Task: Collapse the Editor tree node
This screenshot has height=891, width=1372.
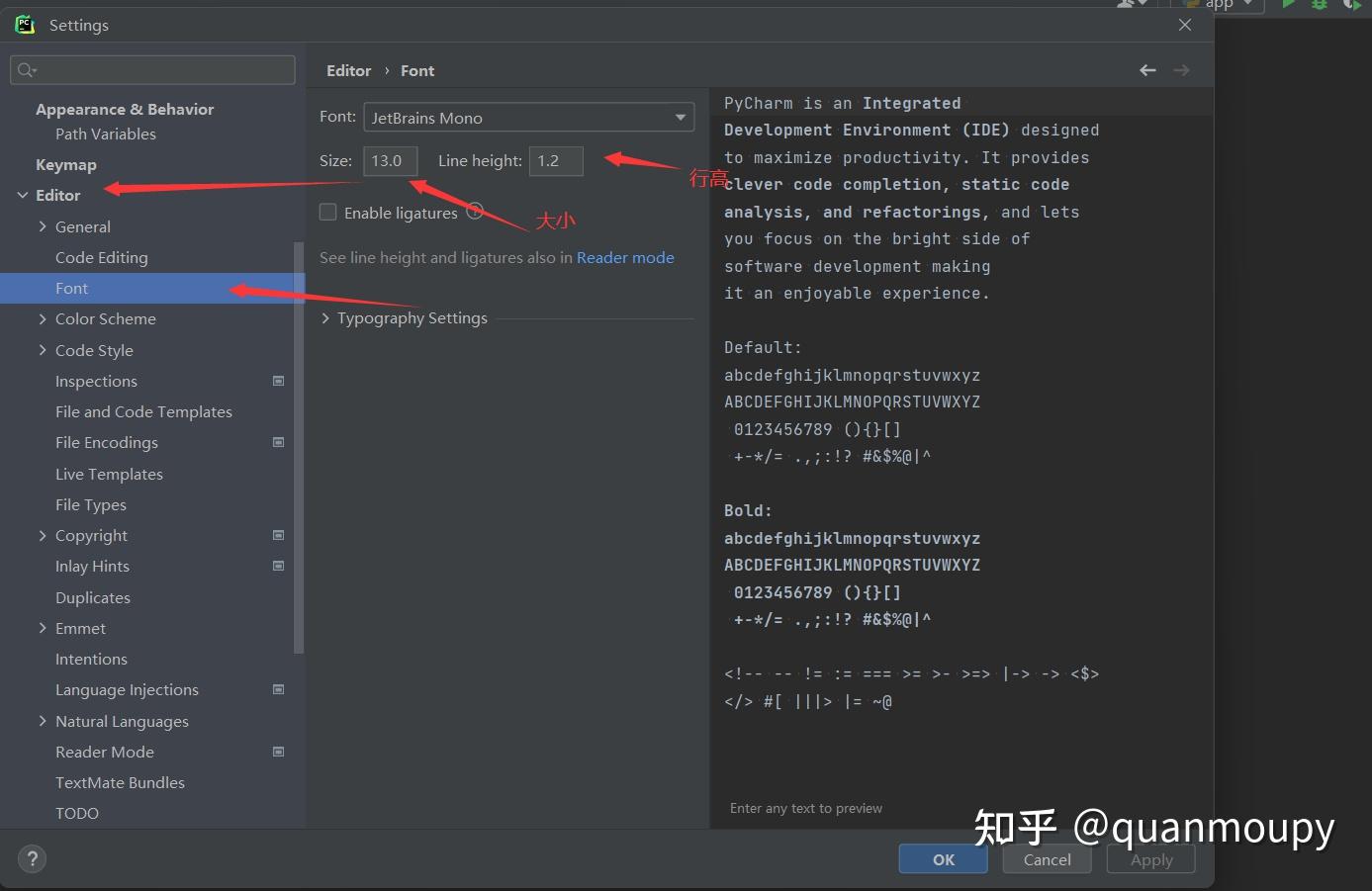Action: tap(22, 195)
